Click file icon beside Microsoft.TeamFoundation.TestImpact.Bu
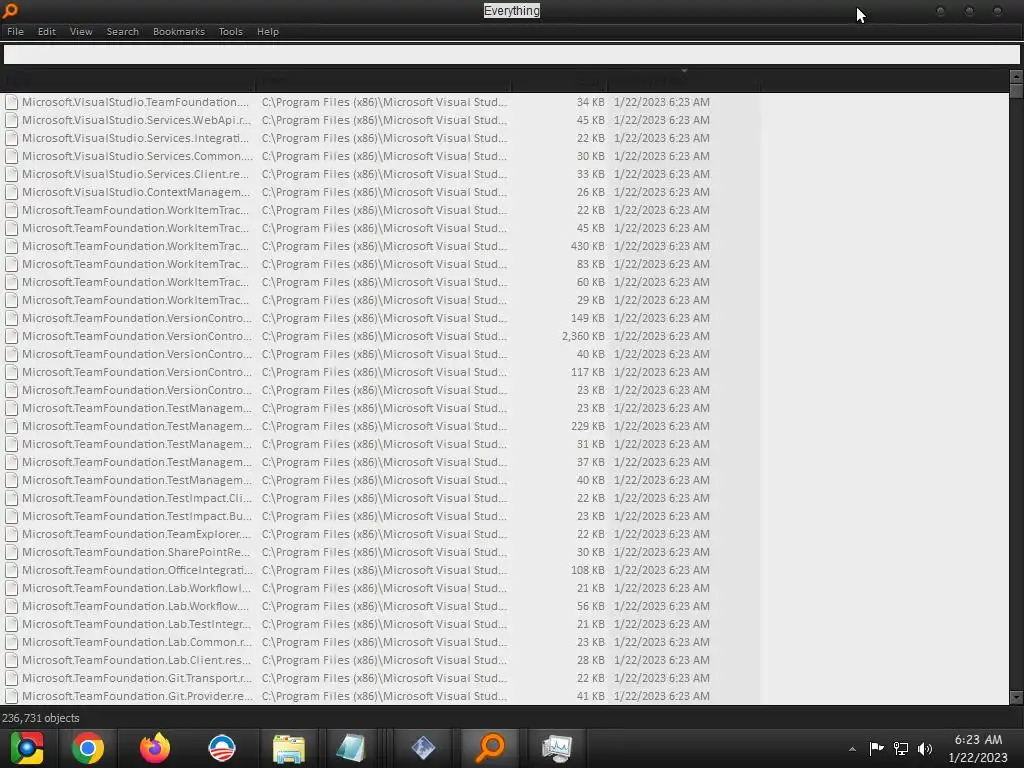1024x768 pixels. [x=11, y=516]
